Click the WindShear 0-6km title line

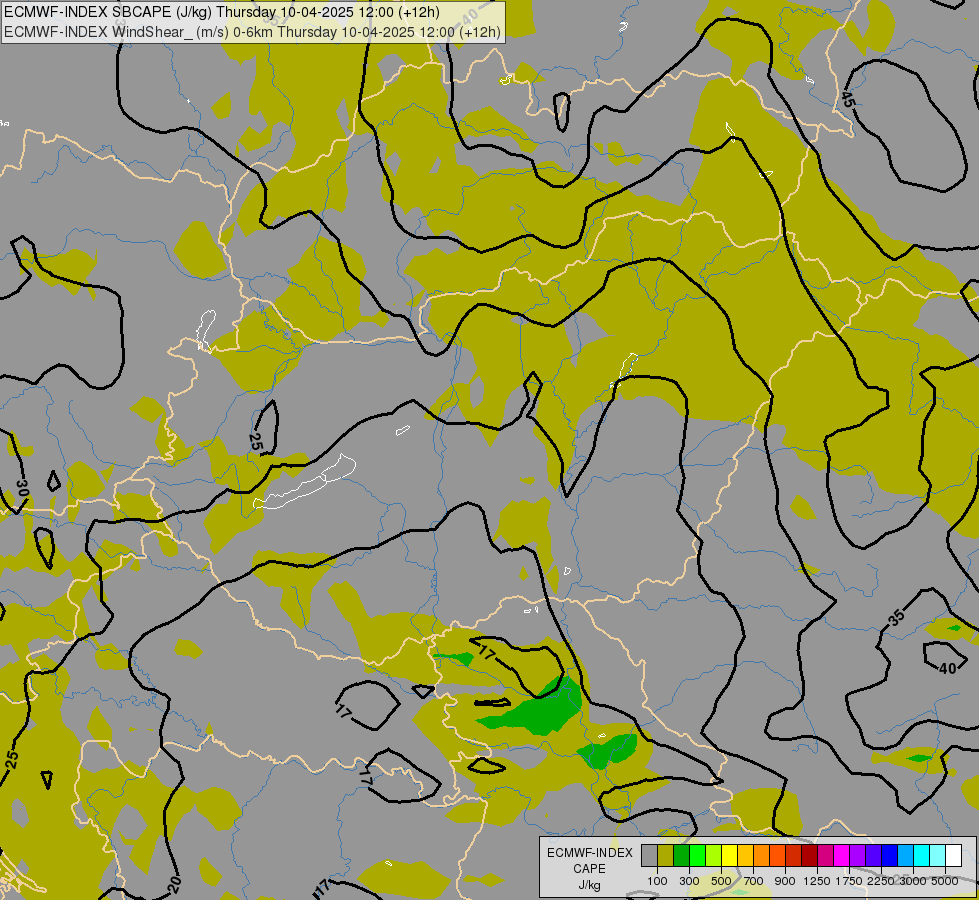(x=252, y=32)
